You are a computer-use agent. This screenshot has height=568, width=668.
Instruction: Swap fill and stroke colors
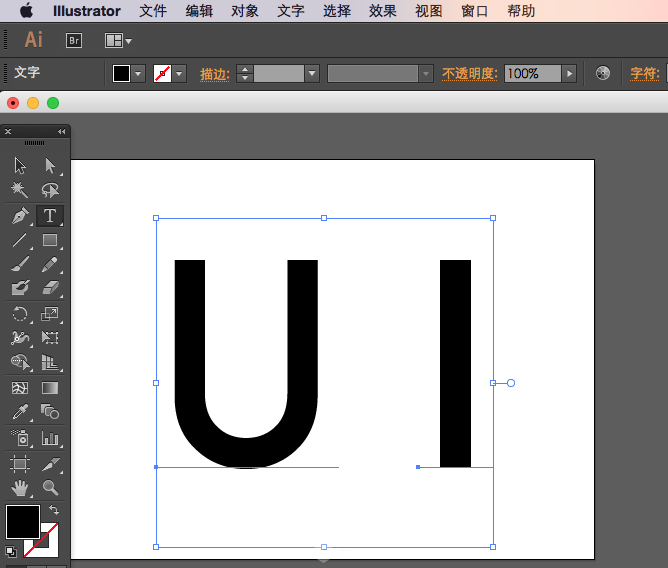[x=54, y=510]
